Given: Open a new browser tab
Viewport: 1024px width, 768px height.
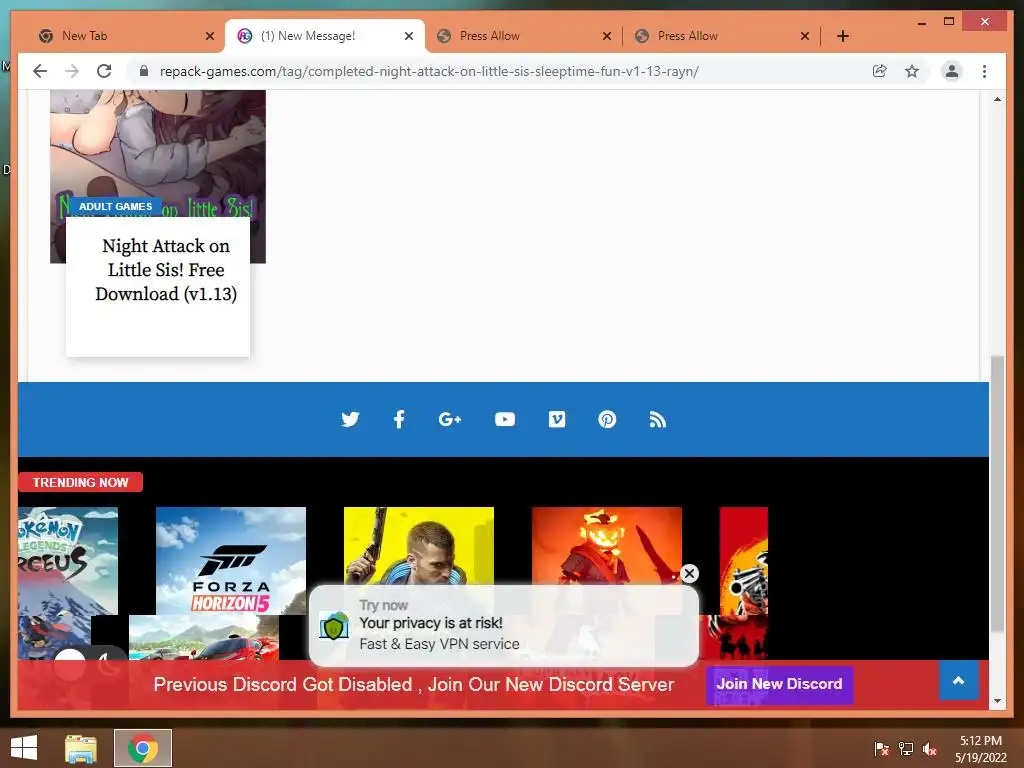Looking at the screenshot, I should point(842,36).
